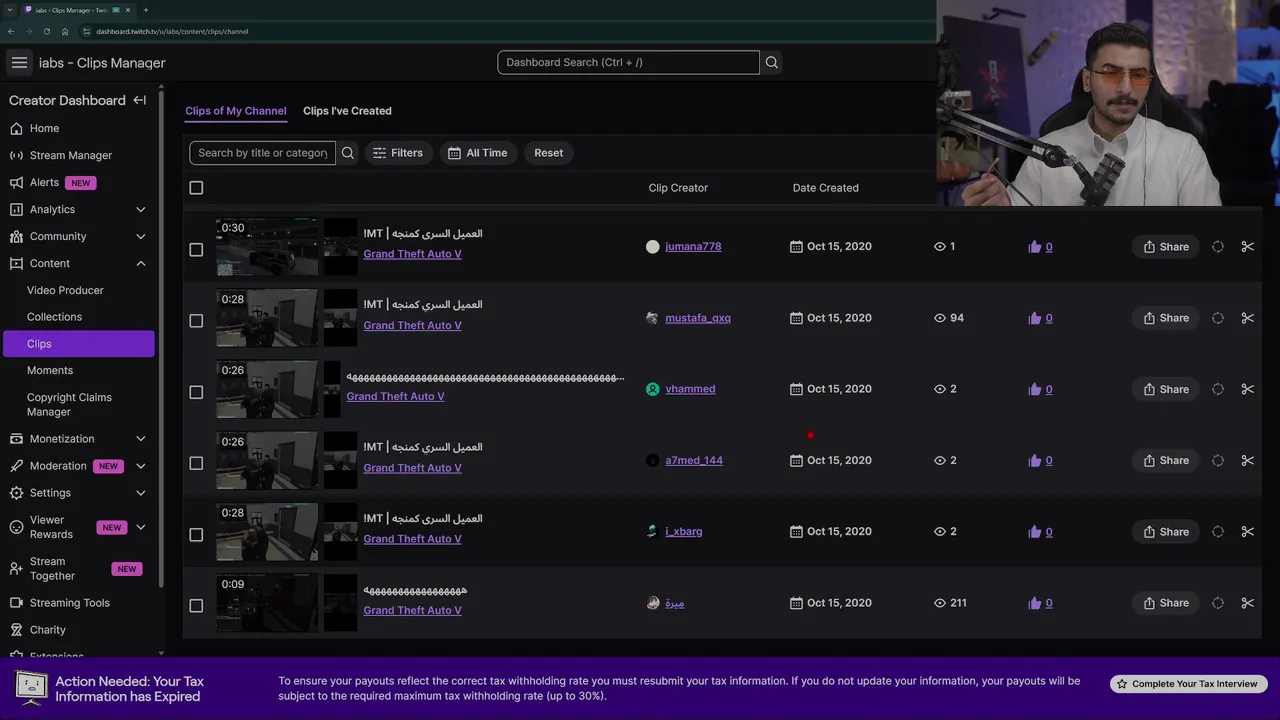Click thumbs-up icon on the i_xbarg clip row
Image resolution: width=1280 pixels, height=720 pixels.
pyautogui.click(x=1035, y=532)
